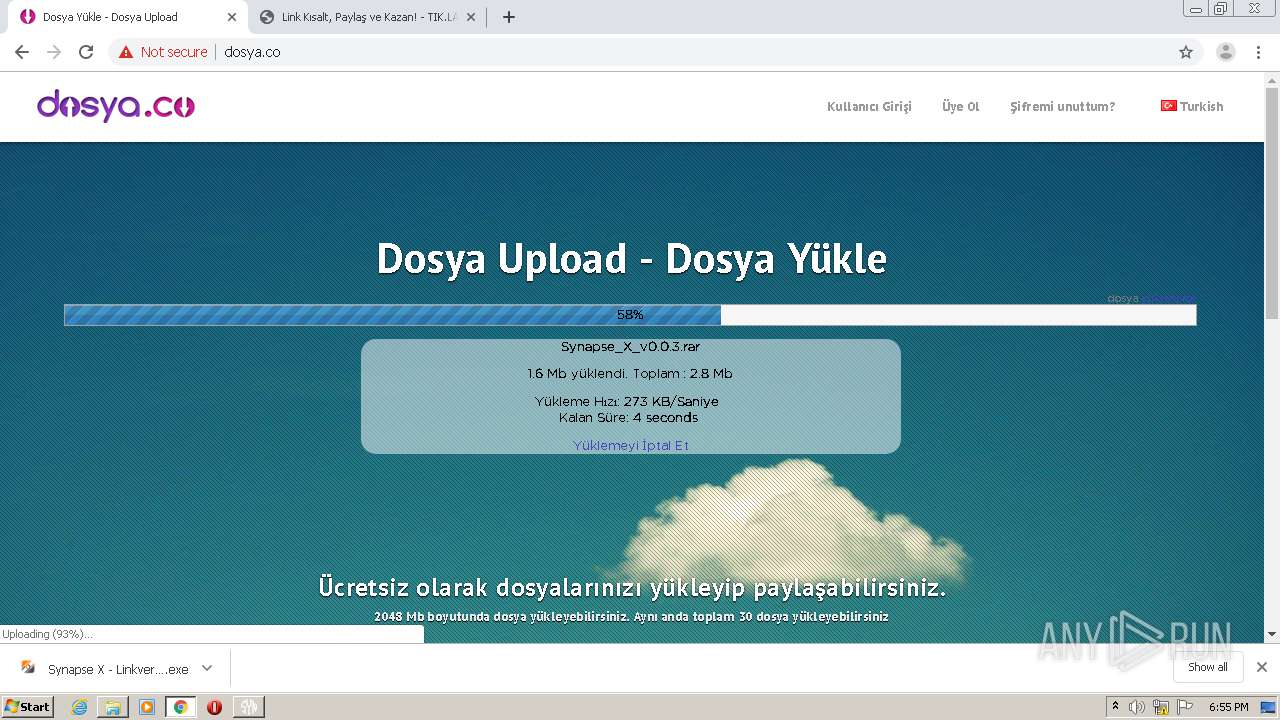This screenshot has height=720, width=1280.
Task: Select the Dosya Upload - Dosya Yükle heading
Action: [x=631, y=259]
